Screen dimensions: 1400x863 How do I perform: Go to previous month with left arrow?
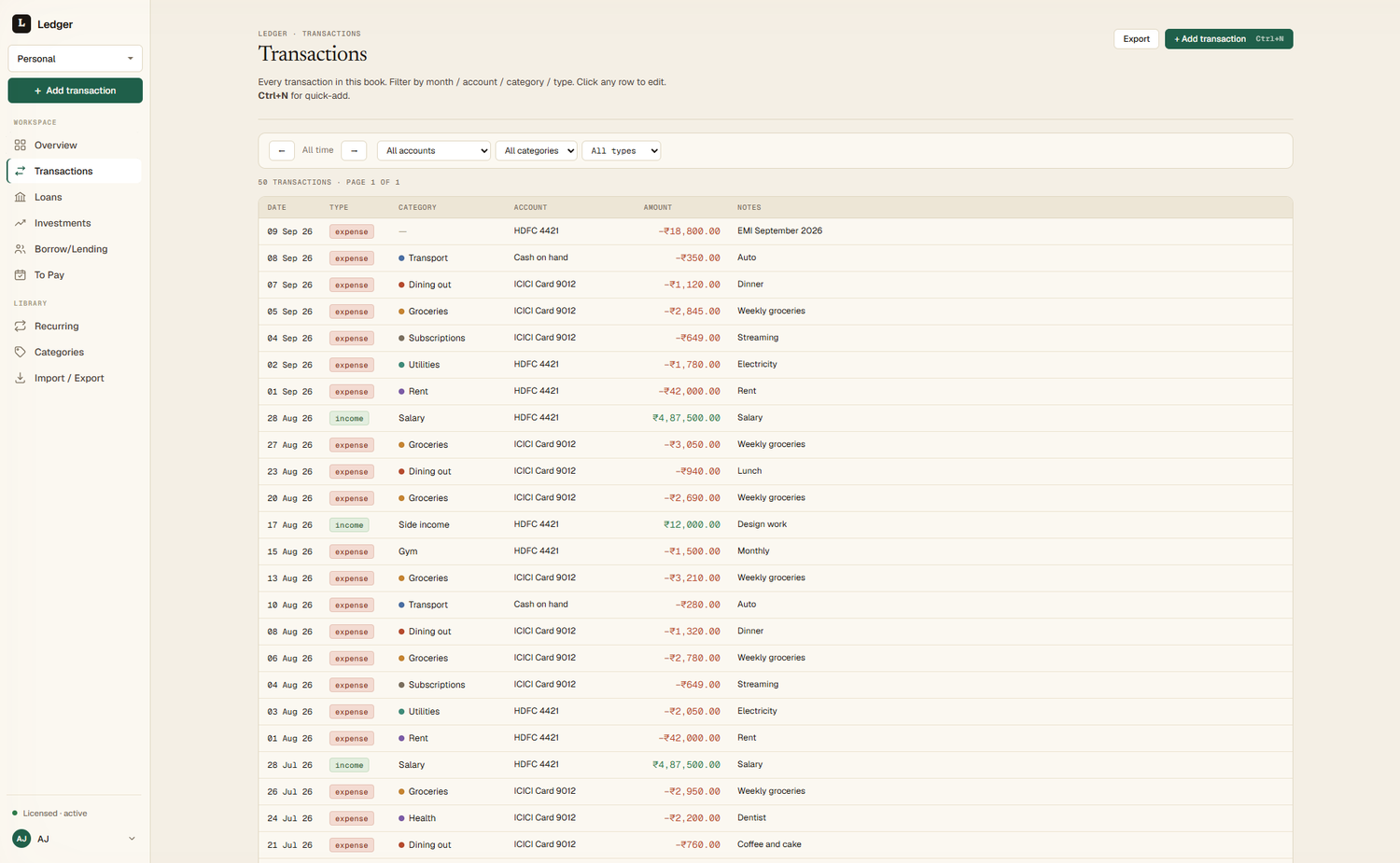(x=282, y=151)
